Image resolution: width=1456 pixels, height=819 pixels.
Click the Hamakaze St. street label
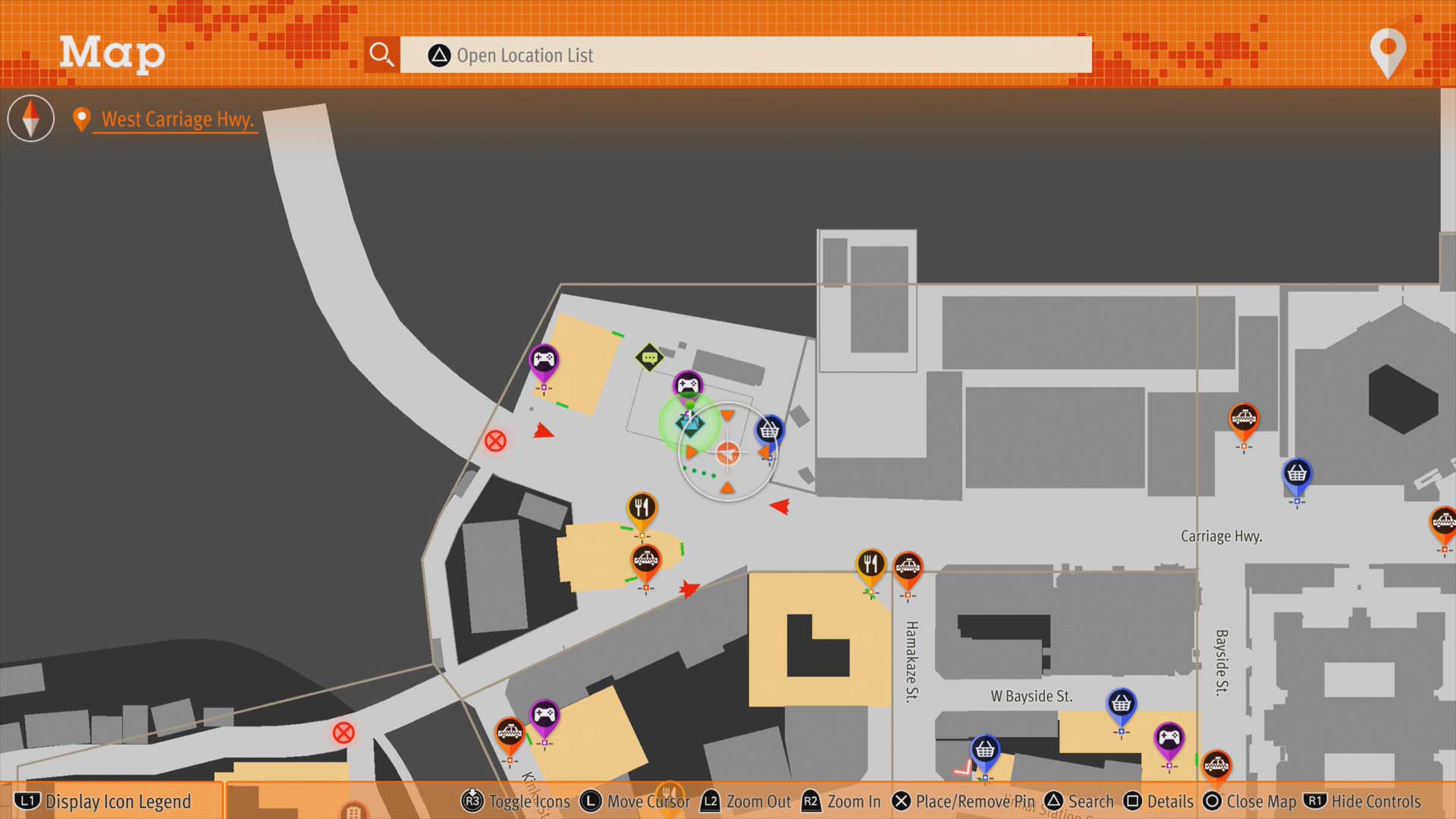(x=912, y=661)
